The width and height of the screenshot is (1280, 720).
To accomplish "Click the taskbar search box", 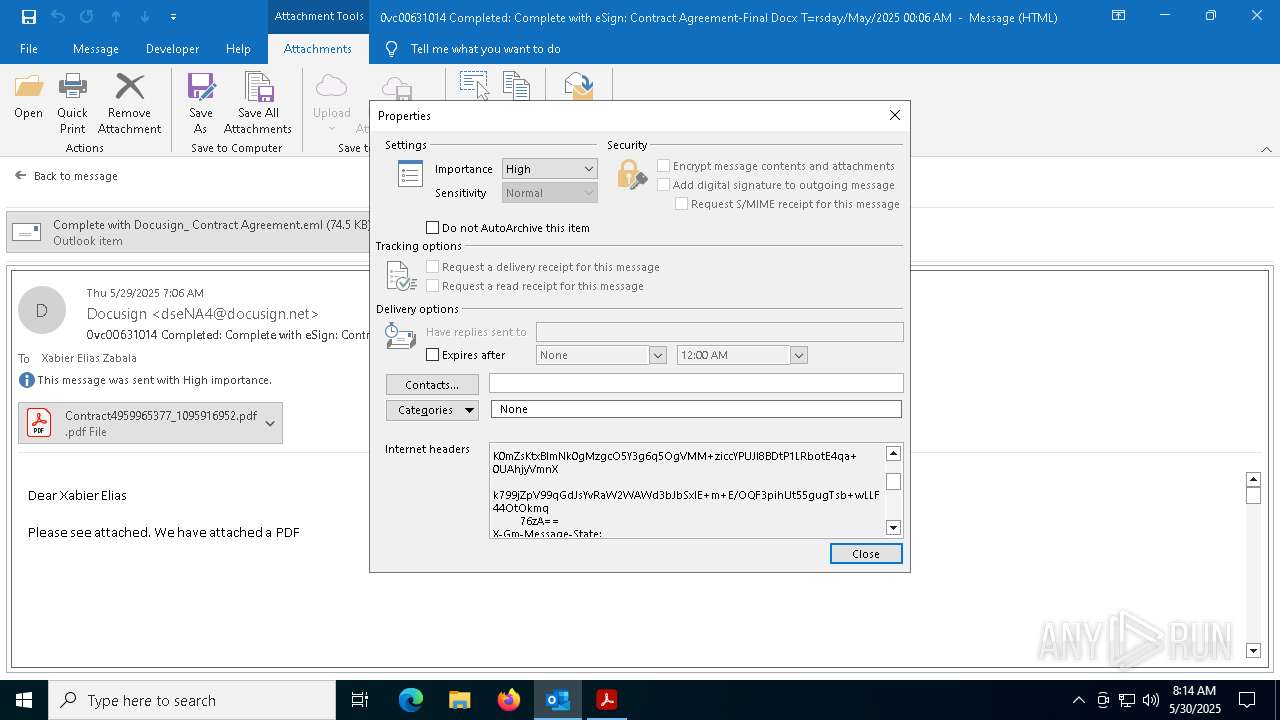I will pos(192,700).
